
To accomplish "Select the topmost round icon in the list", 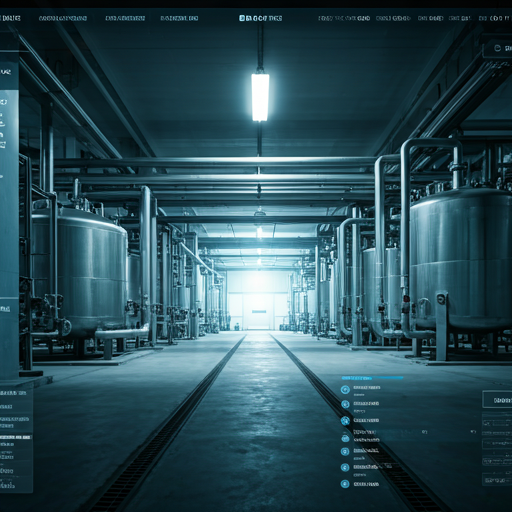I will (x=345, y=389).
